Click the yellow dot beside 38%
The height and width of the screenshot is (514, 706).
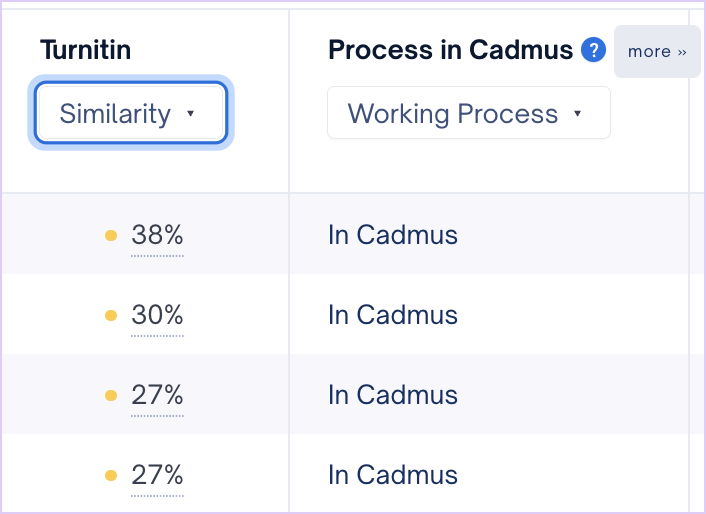111,235
